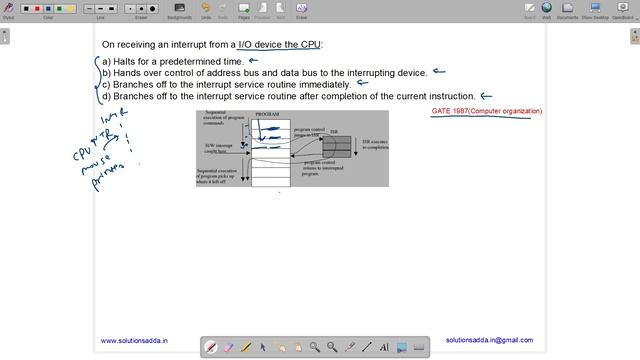Click the Undo button
Viewport: 640px width, 360px height.
click(x=206, y=10)
